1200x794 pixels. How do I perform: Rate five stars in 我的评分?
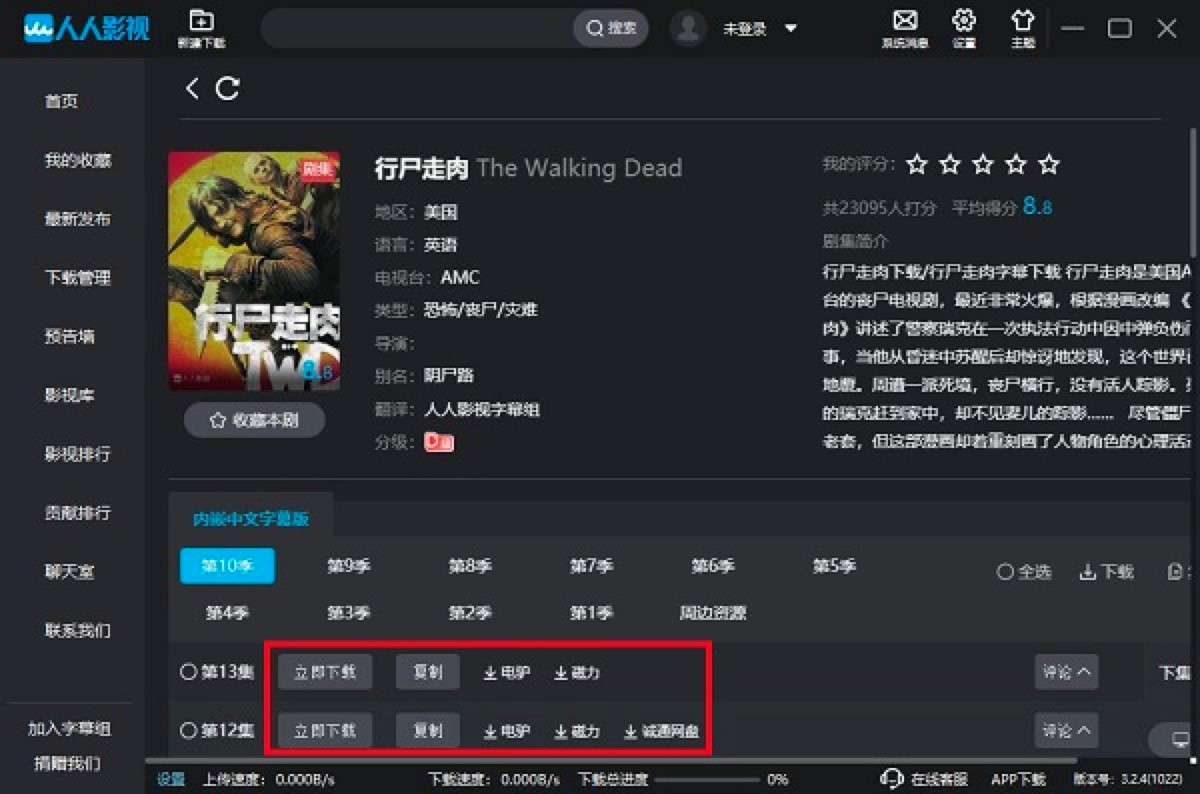pos(1048,164)
